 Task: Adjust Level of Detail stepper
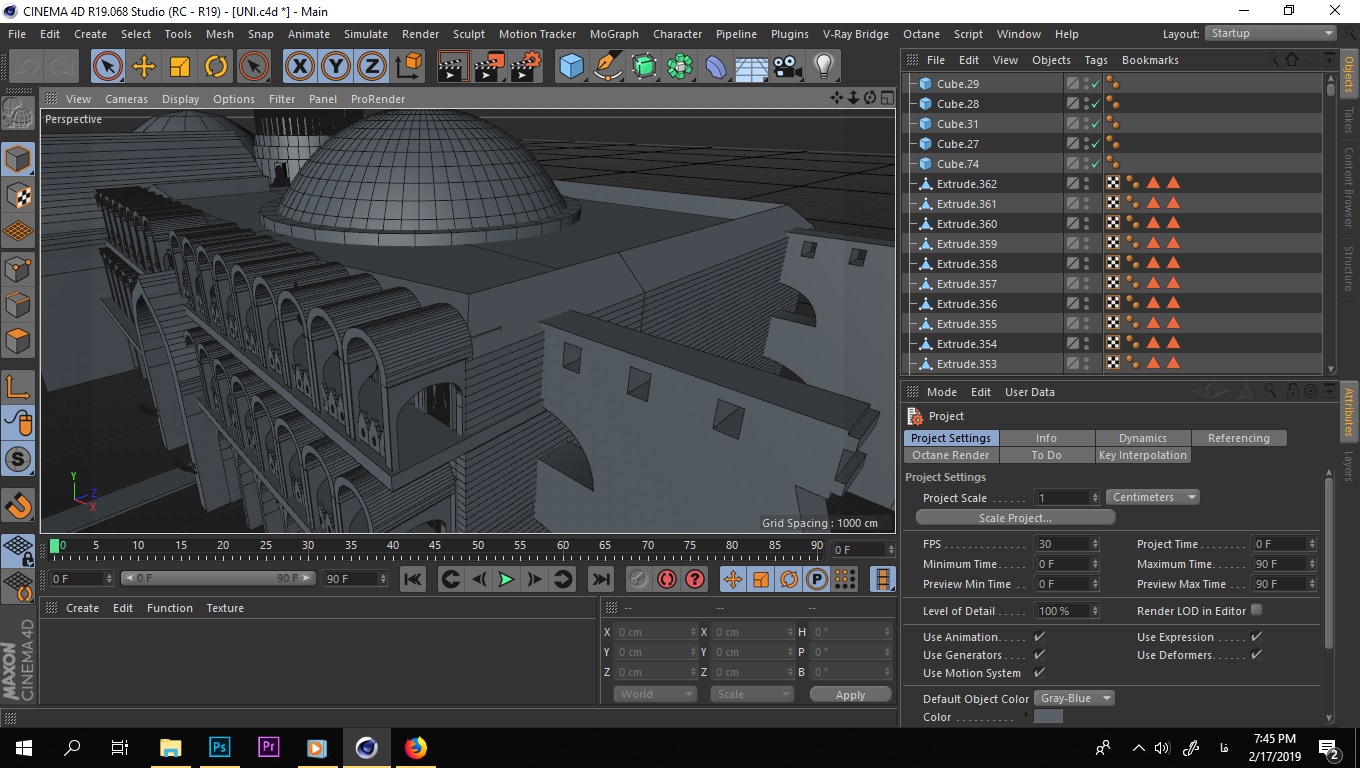(1095, 611)
